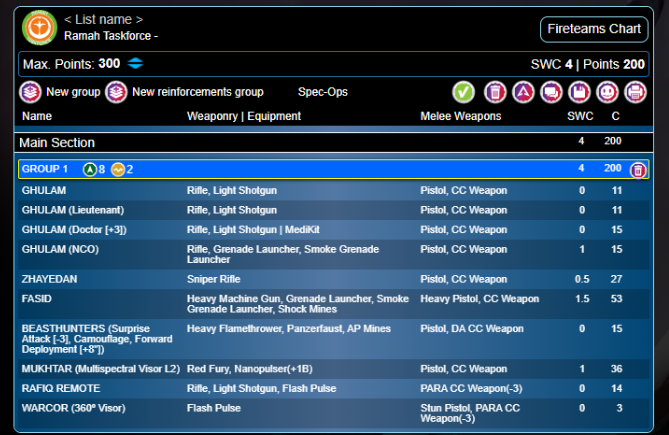Open the Fireteams Chart
This screenshot has width=669, height=435.
(x=594, y=29)
